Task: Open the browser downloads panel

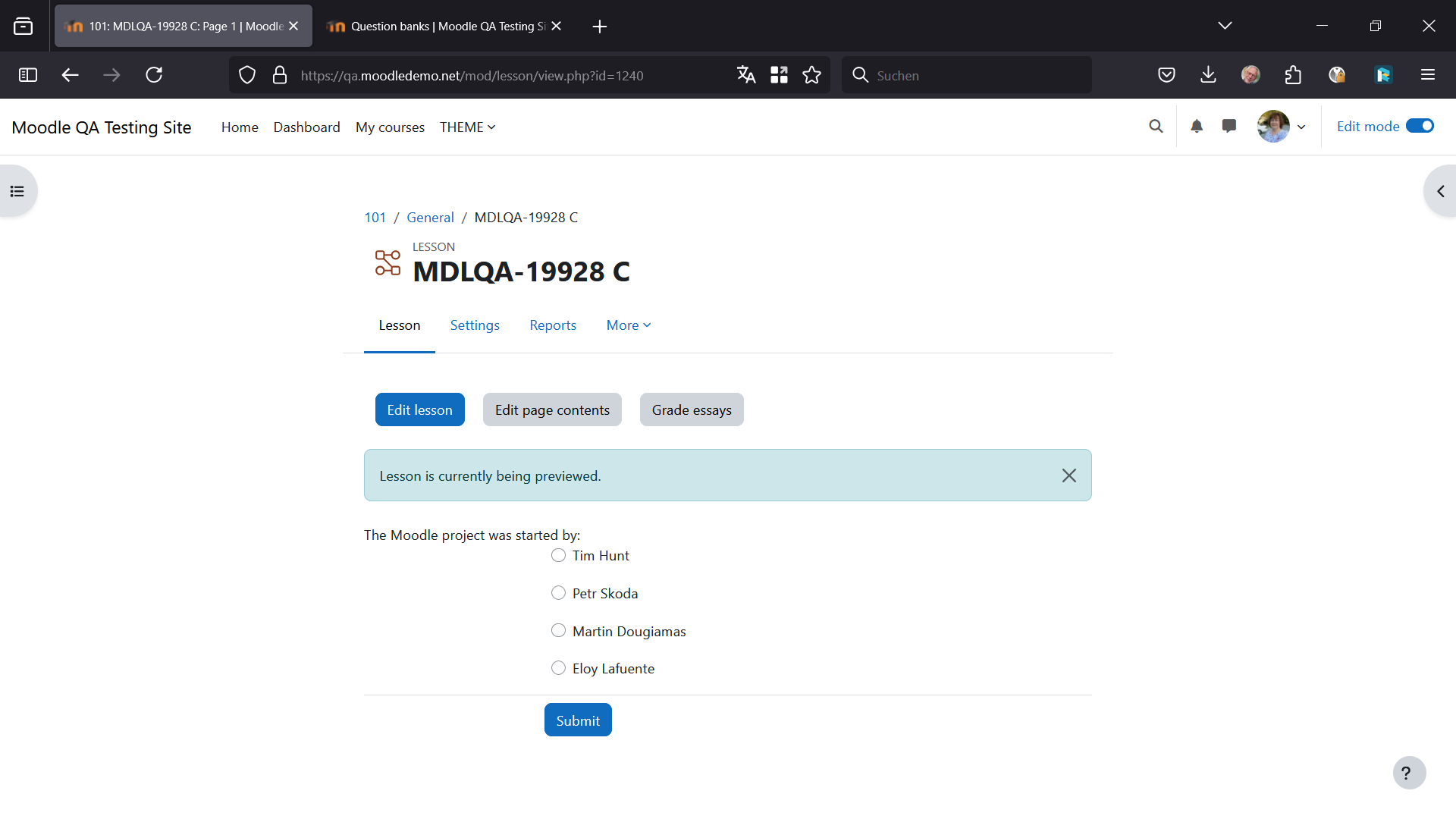Action: (1209, 75)
